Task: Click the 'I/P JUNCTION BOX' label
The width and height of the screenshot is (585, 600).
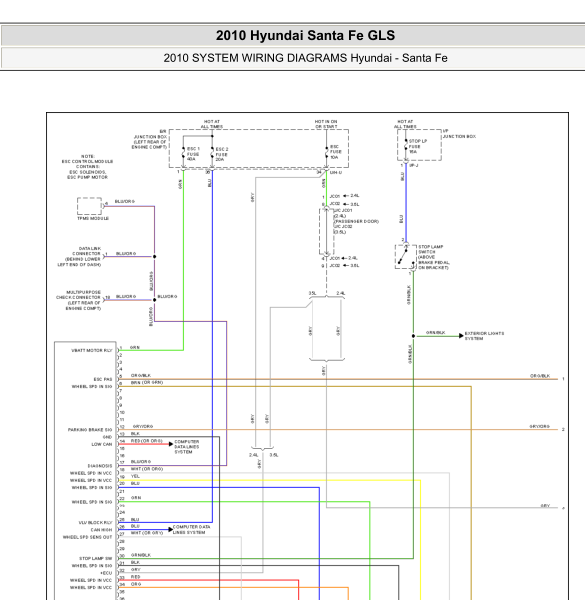Action: tap(459, 134)
